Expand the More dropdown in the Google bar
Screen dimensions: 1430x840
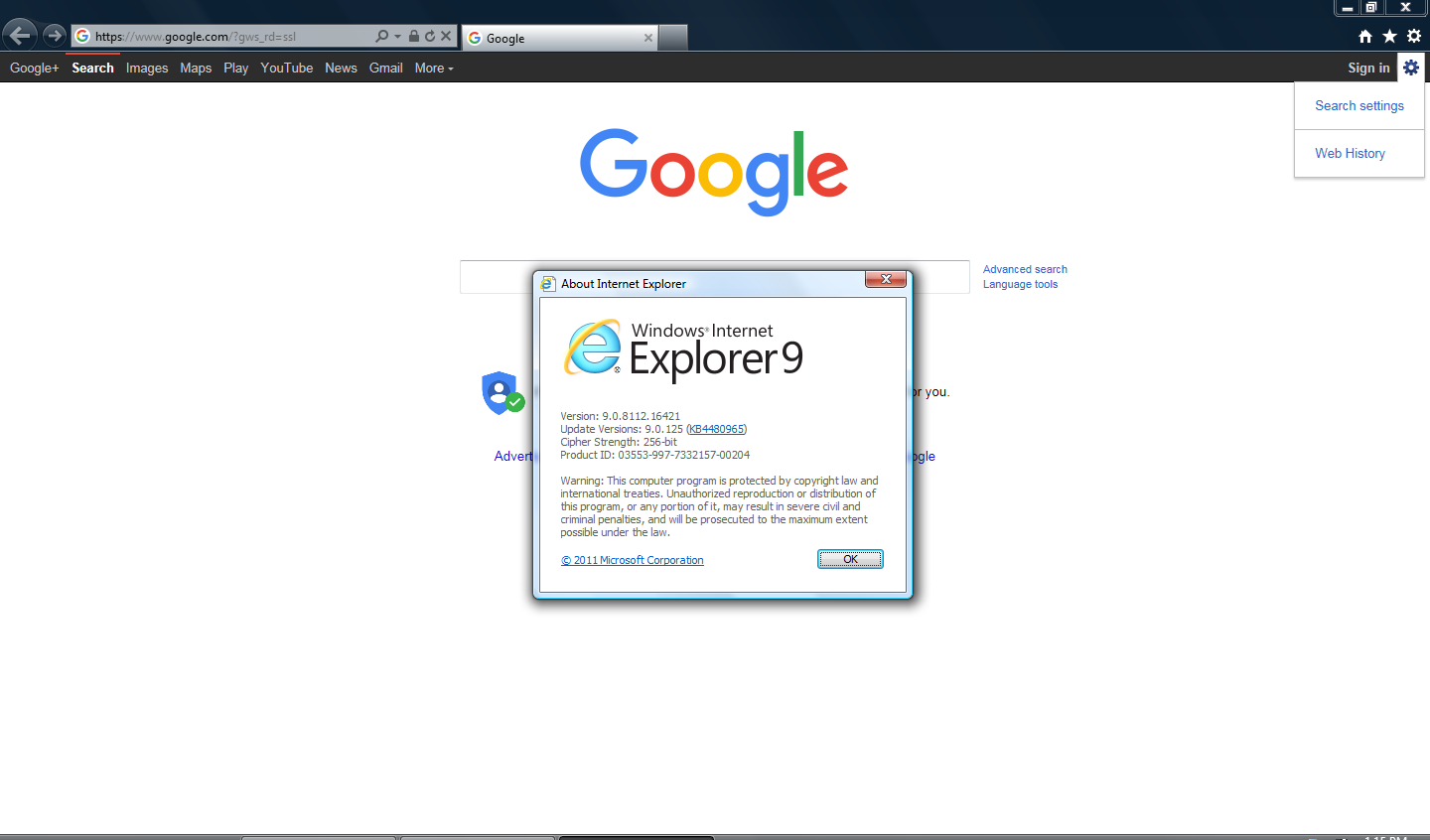[434, 68]
